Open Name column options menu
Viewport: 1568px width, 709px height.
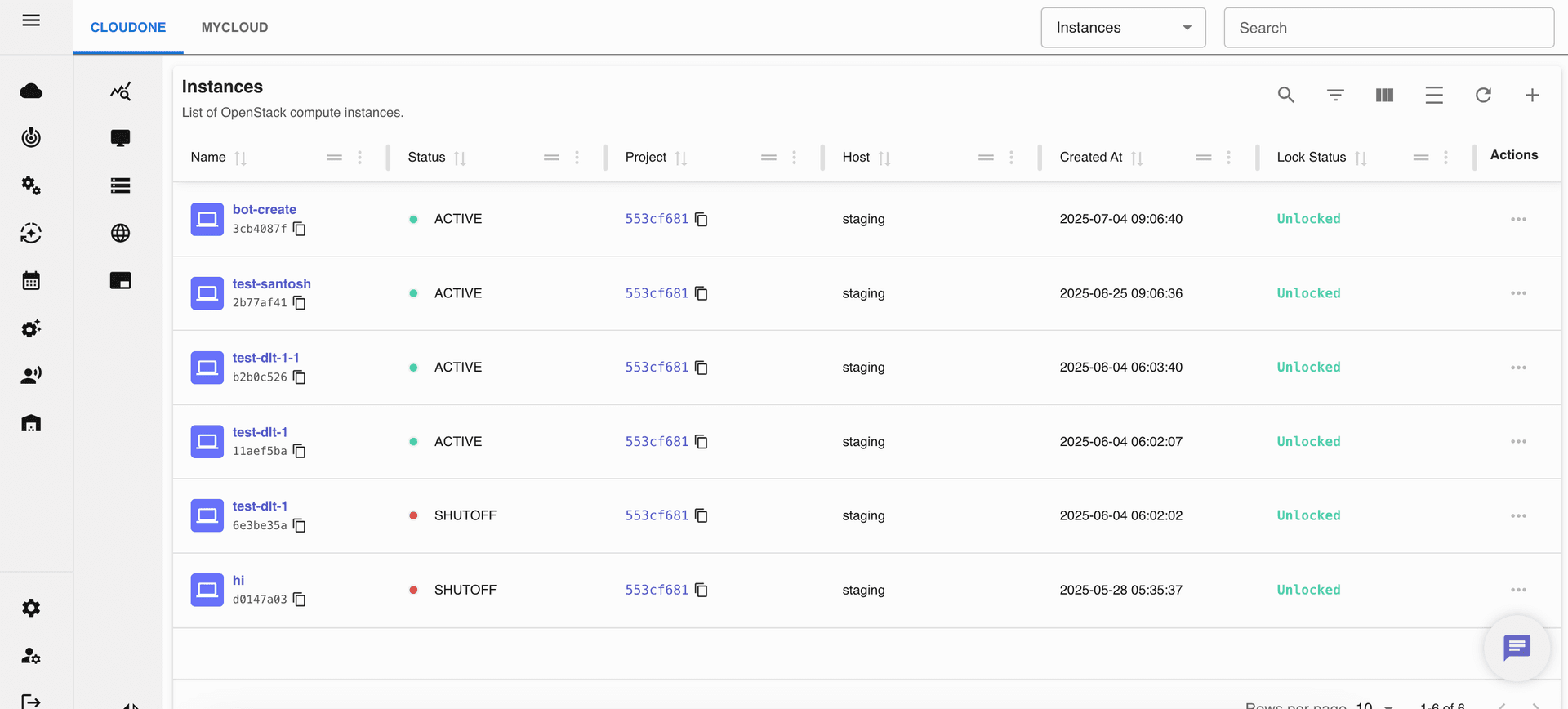point(359,157)
